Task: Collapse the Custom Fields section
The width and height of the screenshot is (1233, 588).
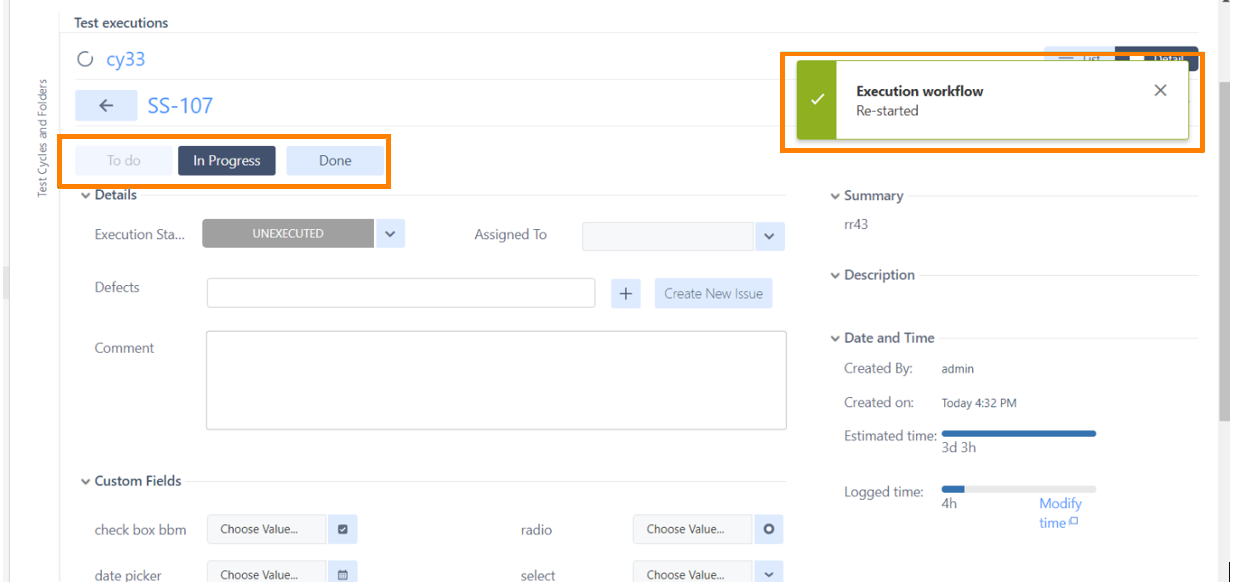Action: (86, 482)
